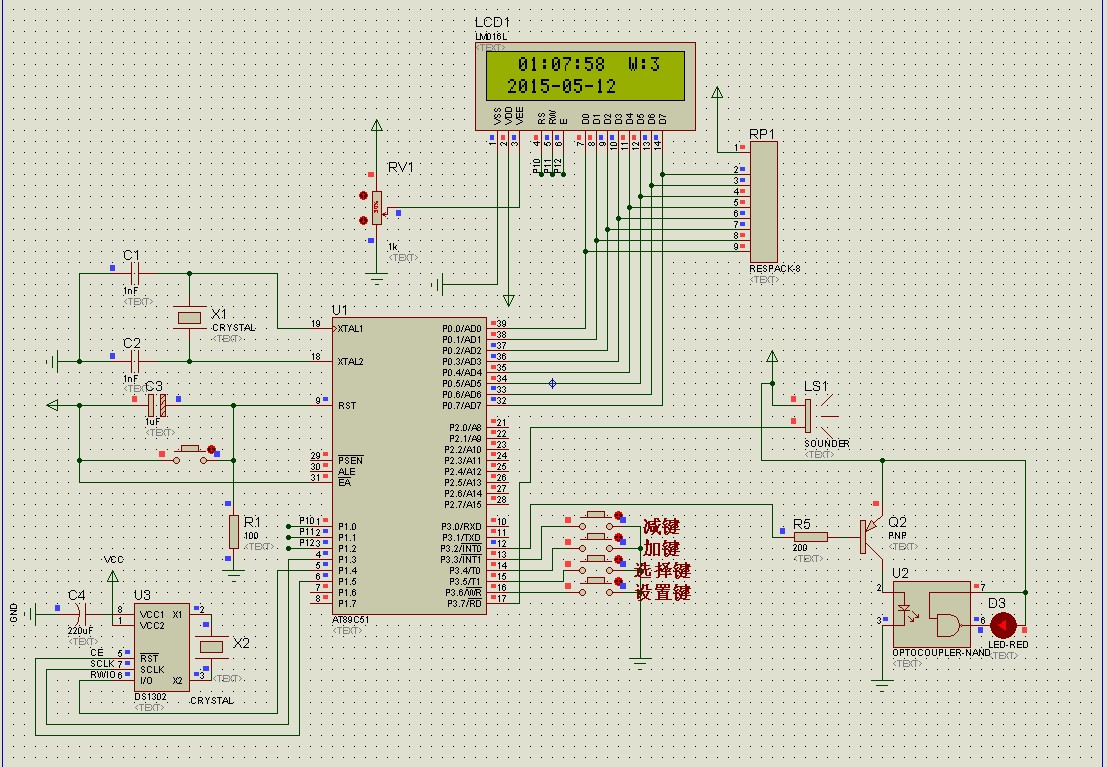Viewport: 1107px width, 767px height.
Task: Select the ground symbol under the key switches
Action: pyautogui.click(x=640, y=663)
